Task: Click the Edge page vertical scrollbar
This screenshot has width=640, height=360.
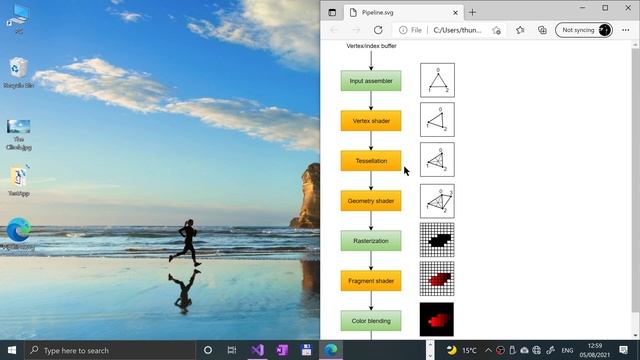Action: click(636, 180)
